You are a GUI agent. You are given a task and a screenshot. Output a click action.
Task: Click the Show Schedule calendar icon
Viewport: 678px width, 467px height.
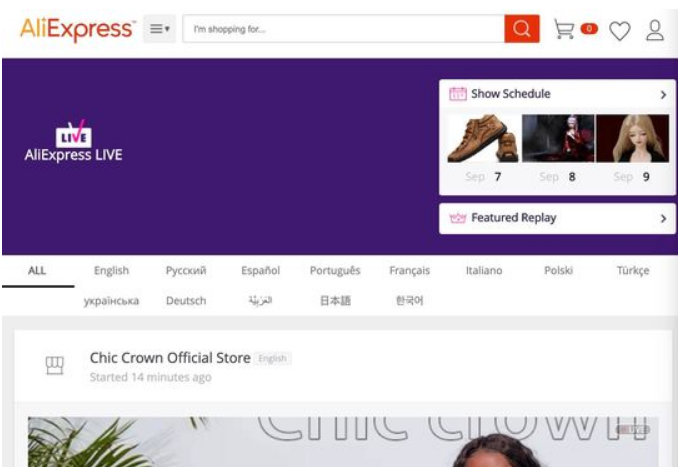(x=457, y=93)
